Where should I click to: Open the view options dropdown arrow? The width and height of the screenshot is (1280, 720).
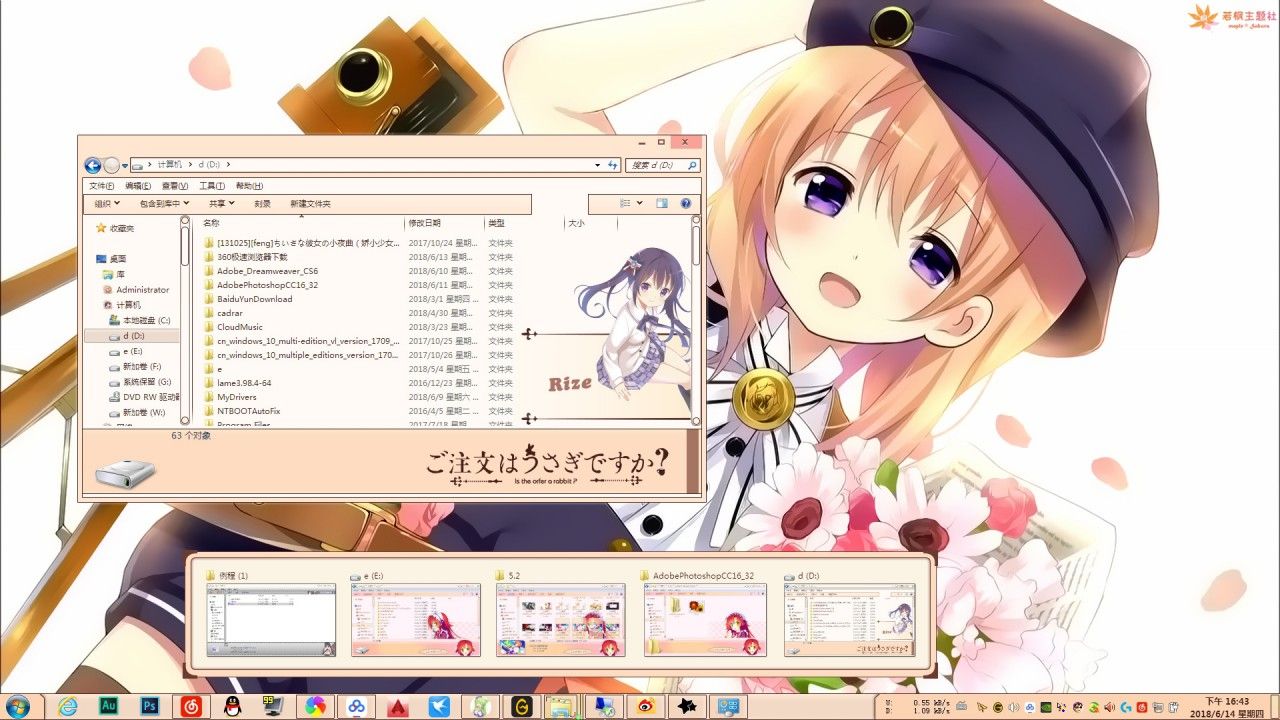(x=640, y=203)
